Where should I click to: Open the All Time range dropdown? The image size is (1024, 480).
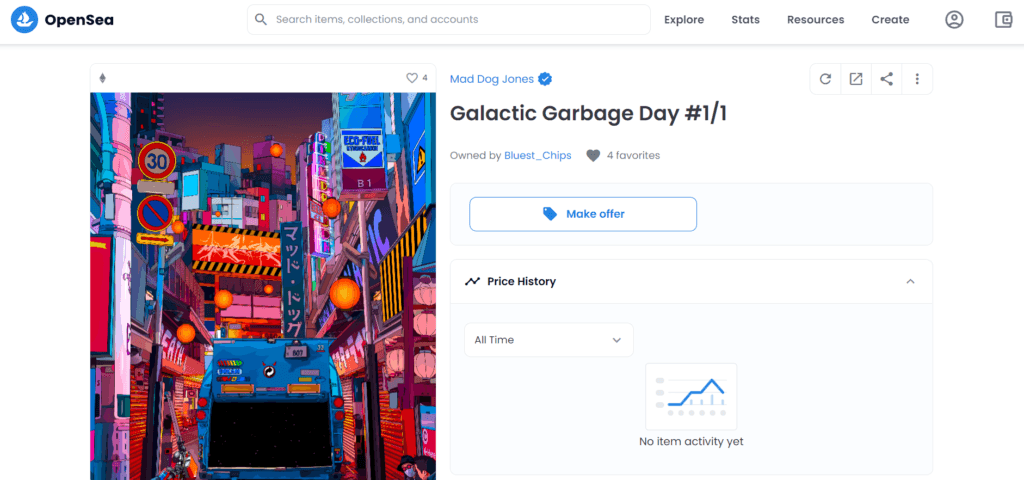(x=549, y=340)
